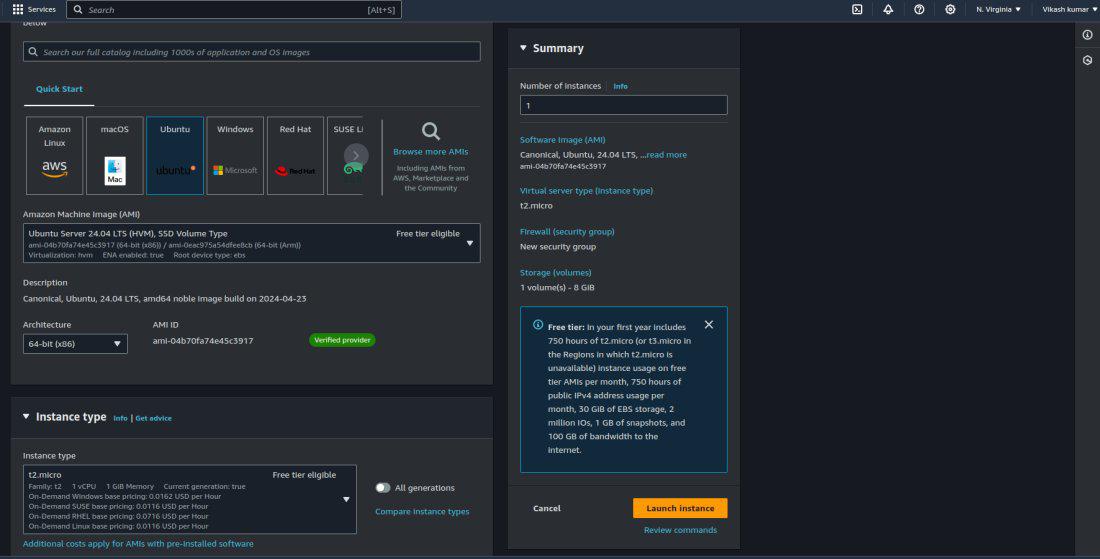Click the read more link in Summary
The height and width of the screenshot is (559, 1100).
point(666,155)
